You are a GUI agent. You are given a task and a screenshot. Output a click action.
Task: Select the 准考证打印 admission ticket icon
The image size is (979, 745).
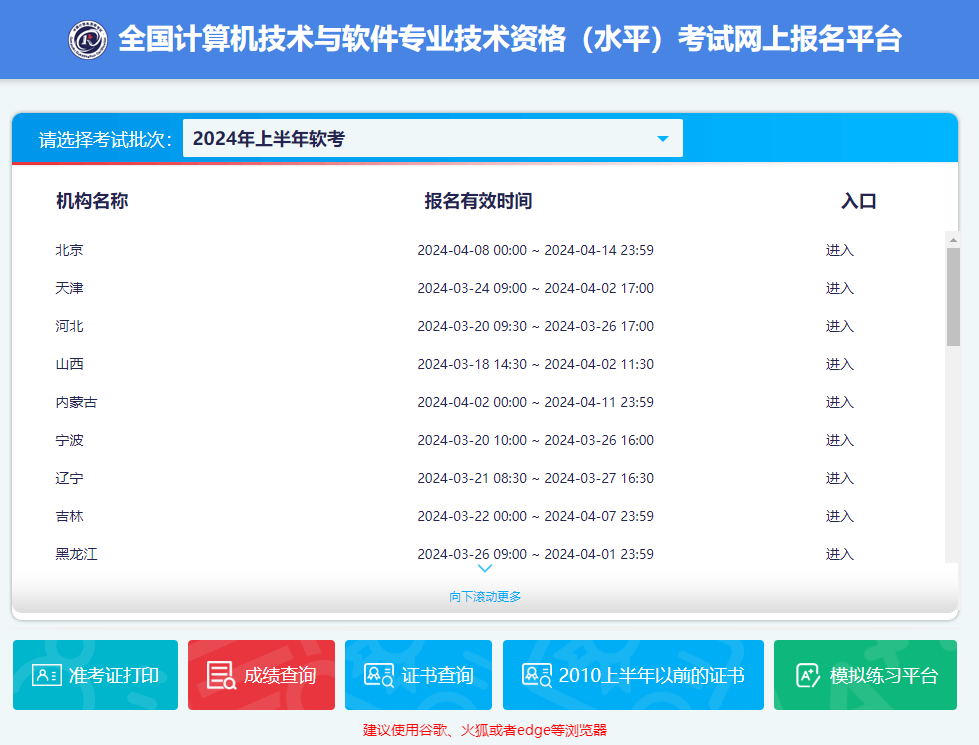pos(45,675)
